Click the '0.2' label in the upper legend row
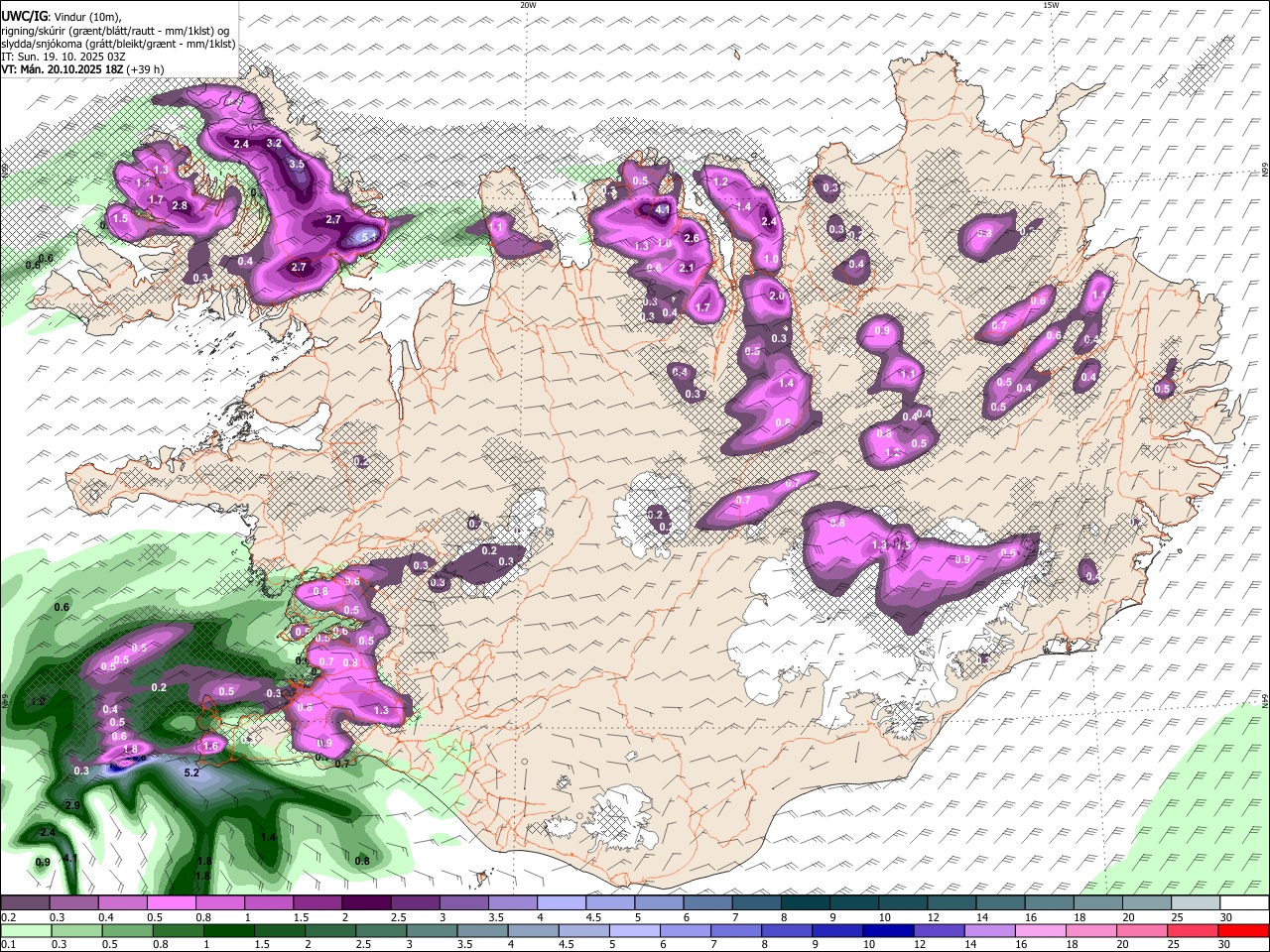Viewport: 1270px width, 952px height. pyautogui.click(x=8, y=917)
